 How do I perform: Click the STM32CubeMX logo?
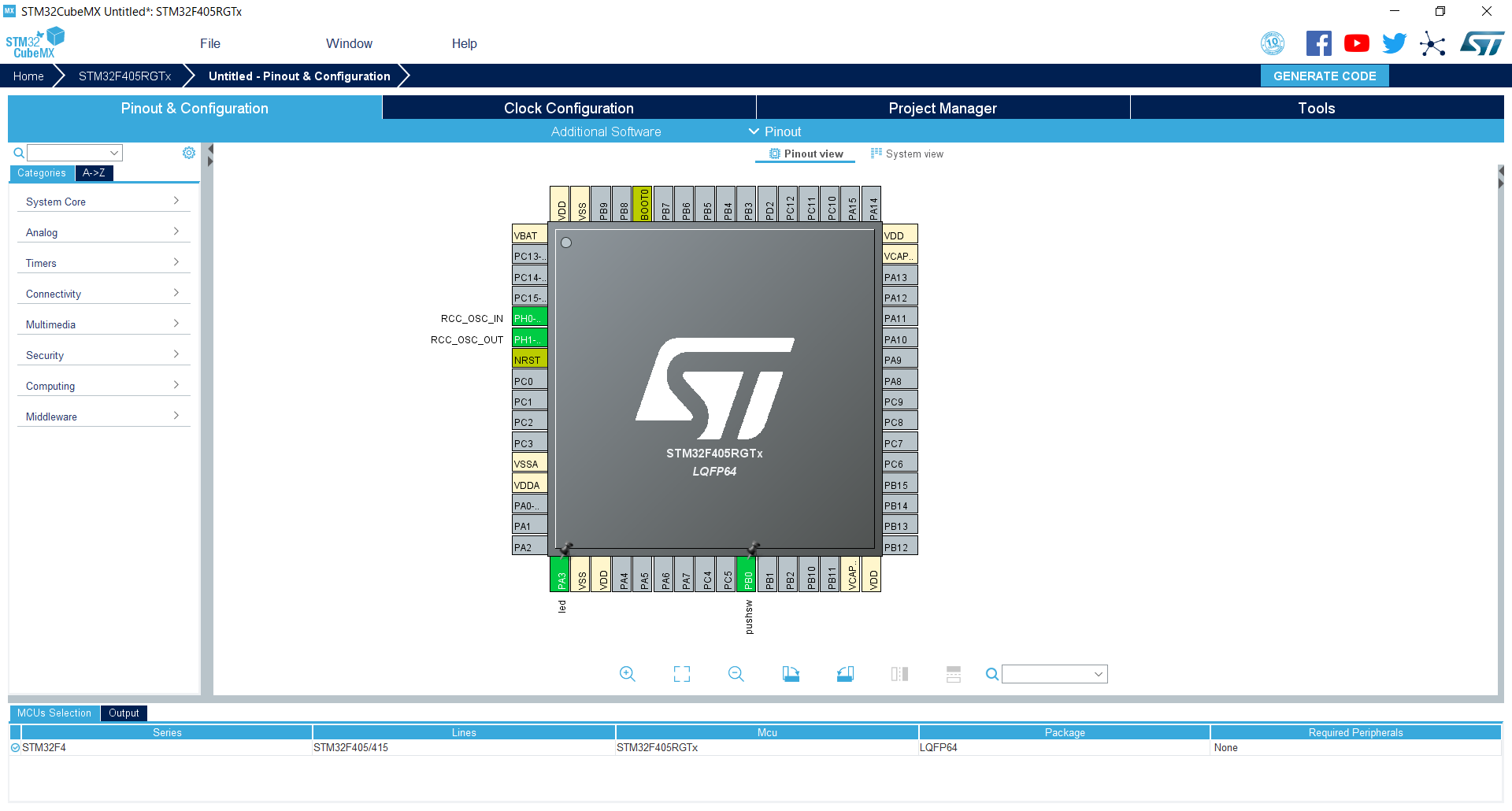(35, 43)
